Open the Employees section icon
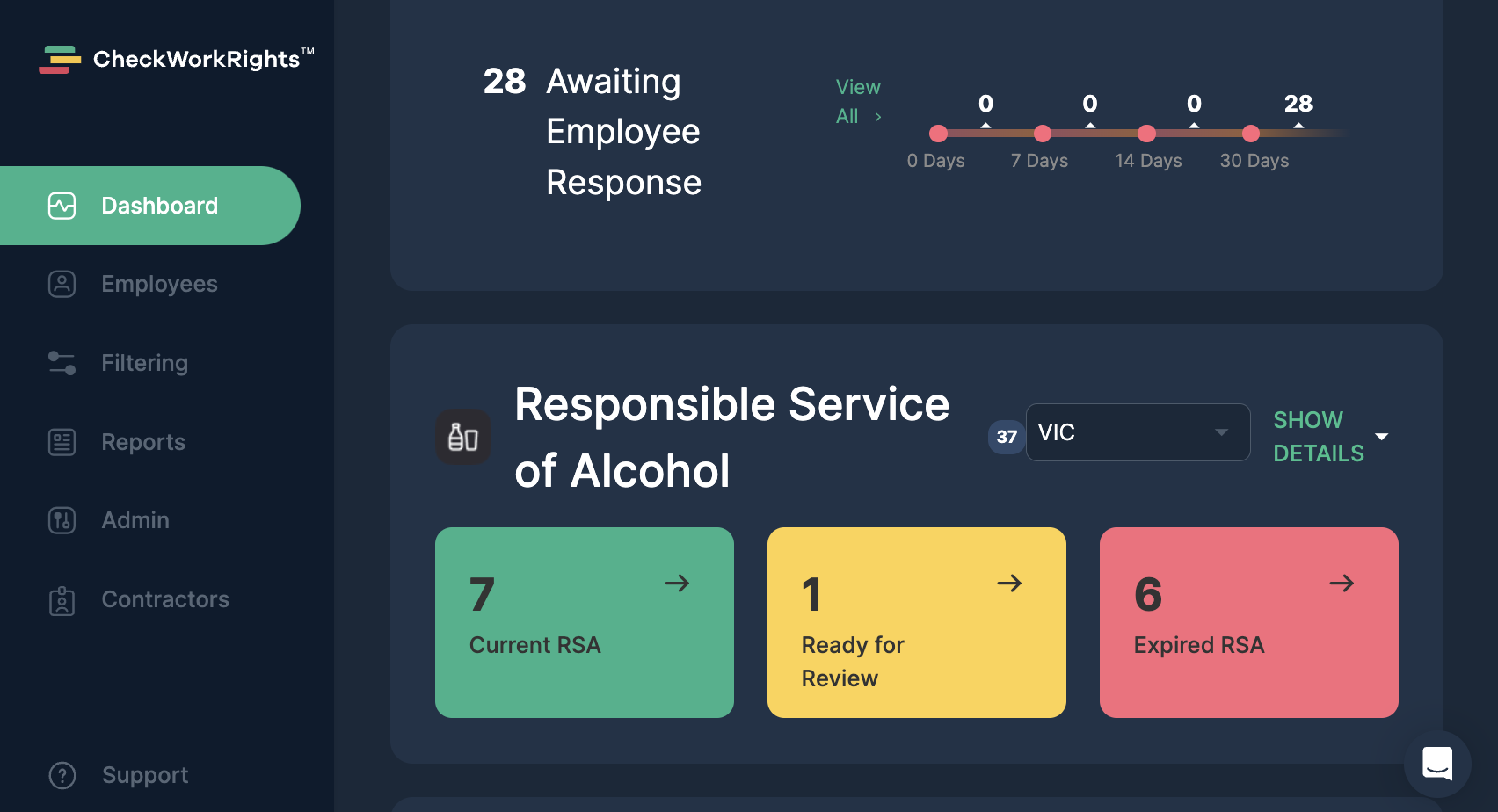The image size is (1498, 812). pos(62,284)
